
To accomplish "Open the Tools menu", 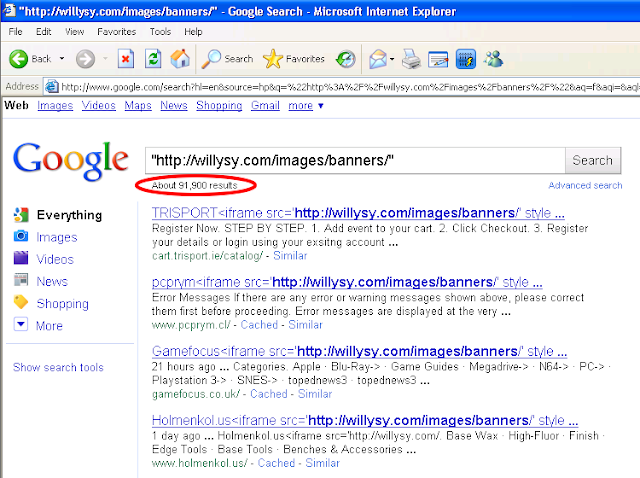I will coord(160,32).
